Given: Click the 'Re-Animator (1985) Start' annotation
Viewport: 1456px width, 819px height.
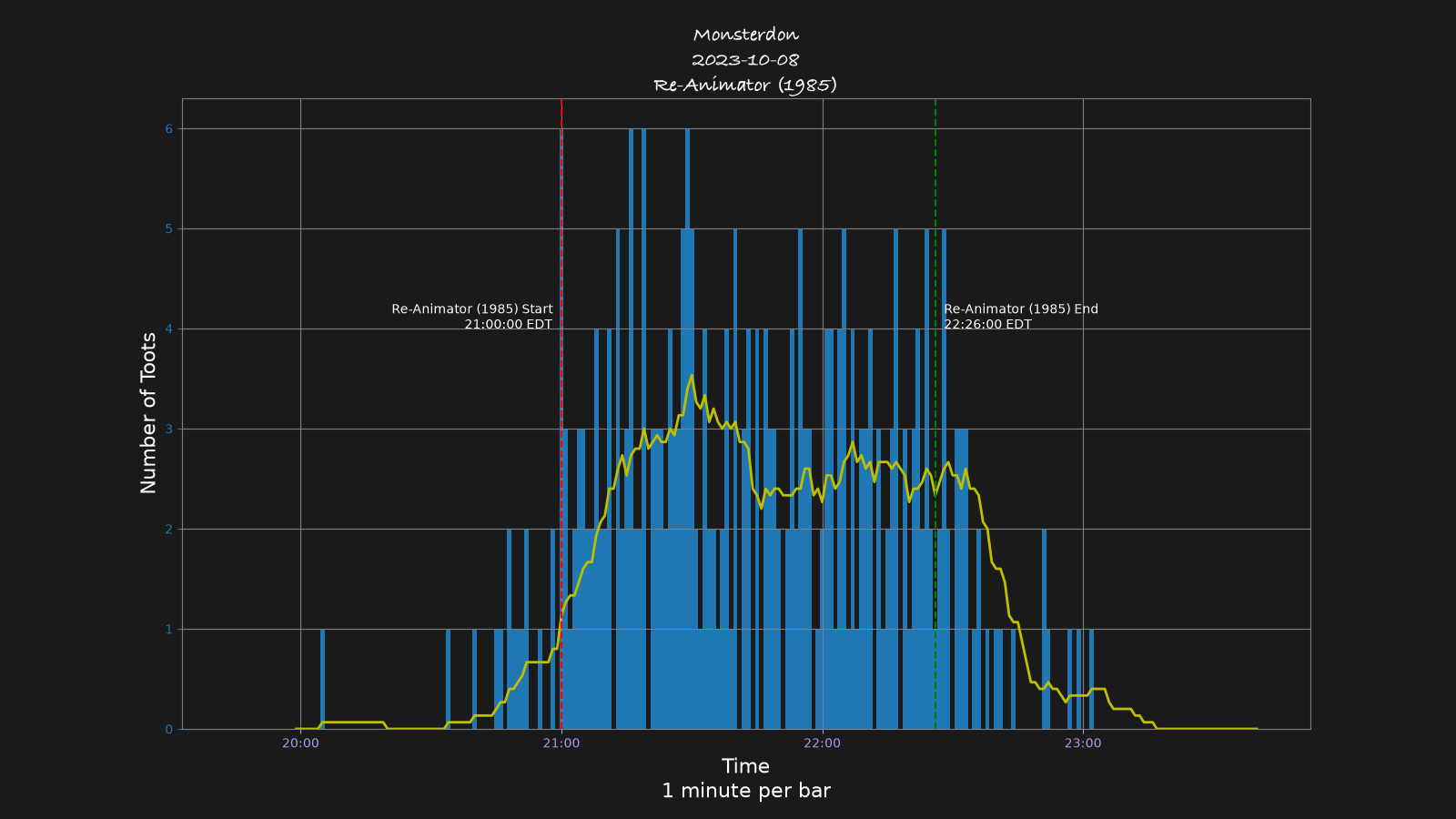Looking at the screenshot, I should tap(472, 309).
